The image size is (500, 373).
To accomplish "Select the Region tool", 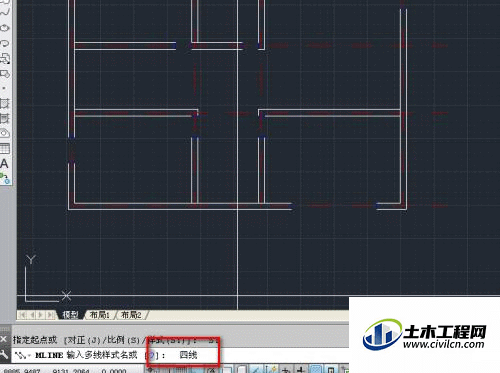I will point(5,133).
